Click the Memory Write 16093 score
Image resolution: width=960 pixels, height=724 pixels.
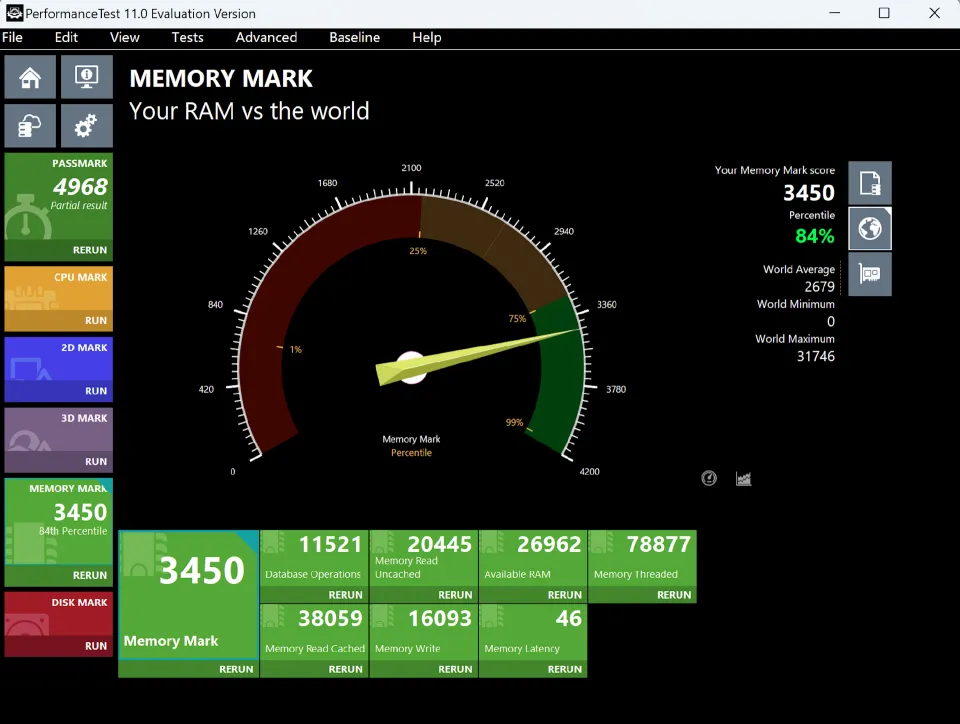[x=440, y=618]
